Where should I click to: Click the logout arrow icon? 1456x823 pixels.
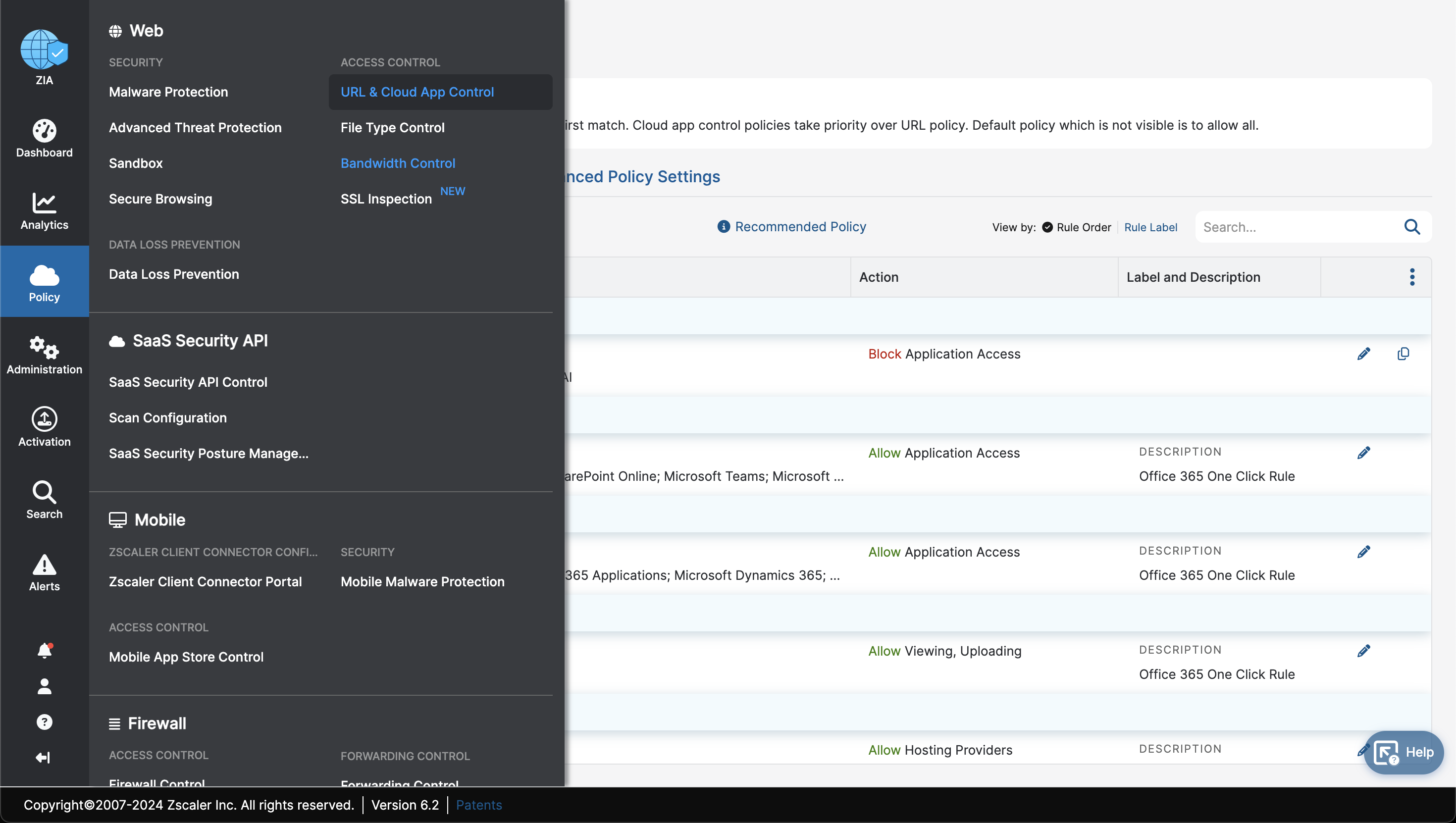(43, 758)
